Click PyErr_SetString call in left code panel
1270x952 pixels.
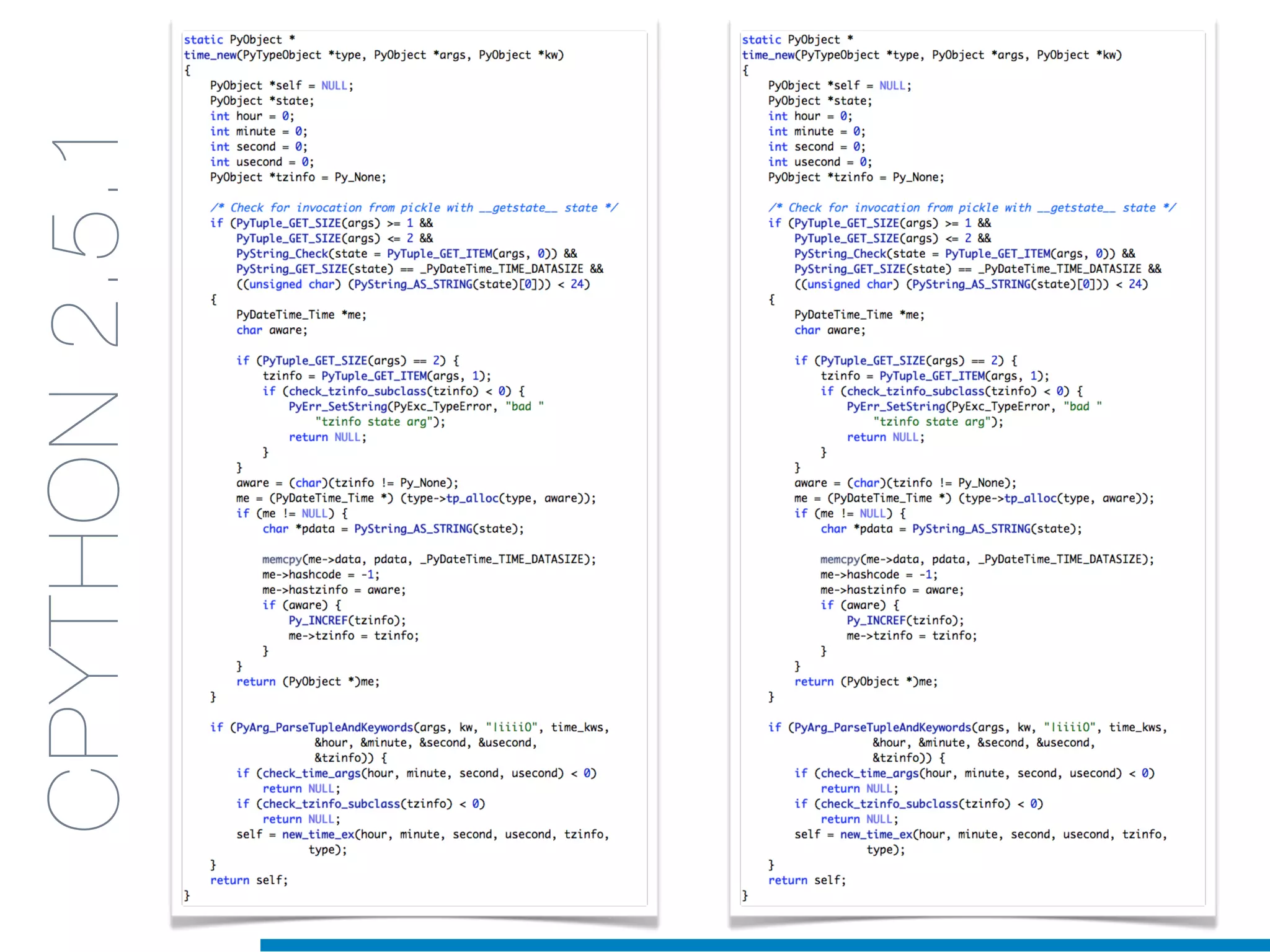click(x=338, y=407)
